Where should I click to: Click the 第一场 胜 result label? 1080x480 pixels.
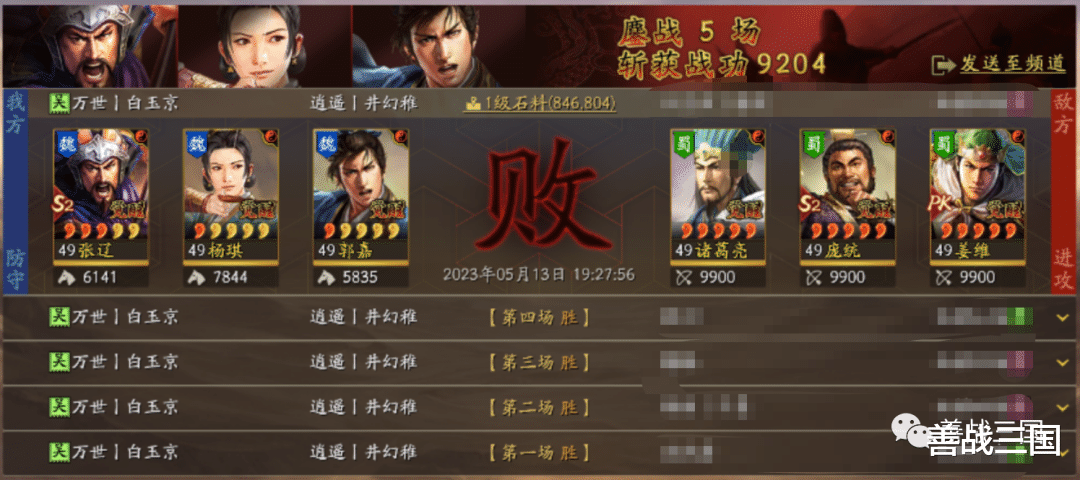pyautogui.click(x=539, y=452)
